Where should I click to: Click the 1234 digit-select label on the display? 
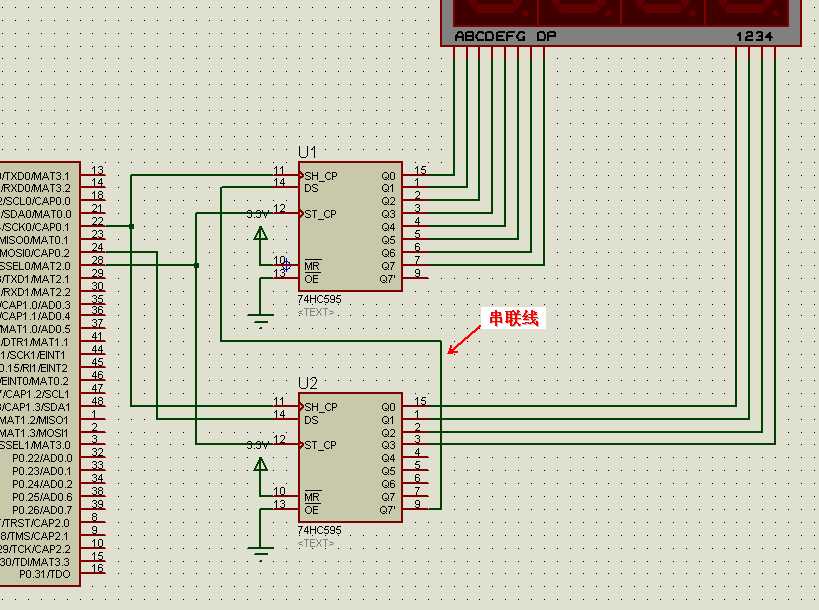pos(755,37)
